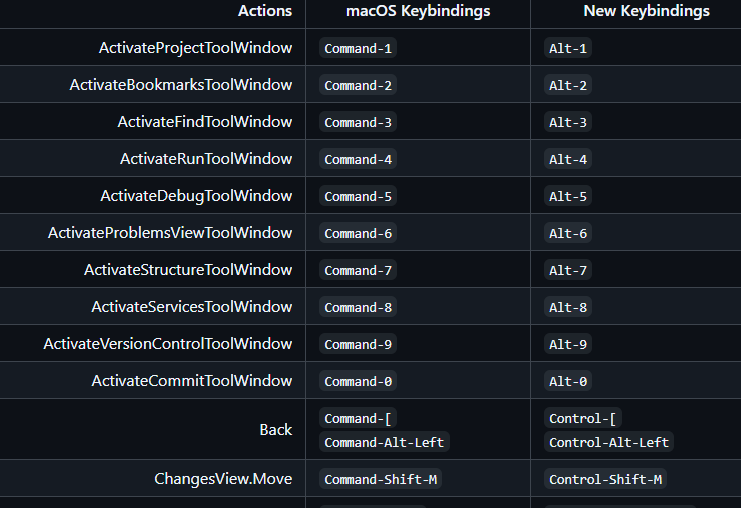Select the ActivateVersionControlToolWindow action text
Image resolution: width=741 pixels, height=508 pixels.
tap(168, 344)
